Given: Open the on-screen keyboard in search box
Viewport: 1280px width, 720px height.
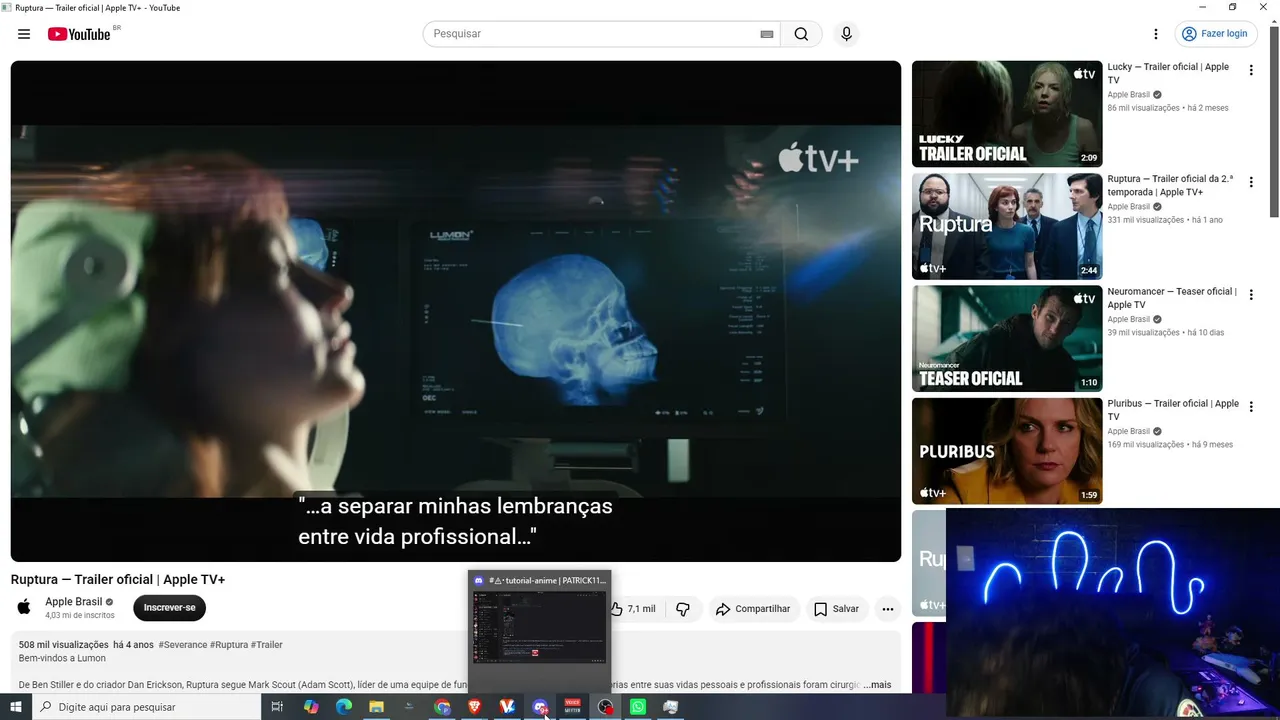Looking at the screenshot, I should (x=767, y=34).
